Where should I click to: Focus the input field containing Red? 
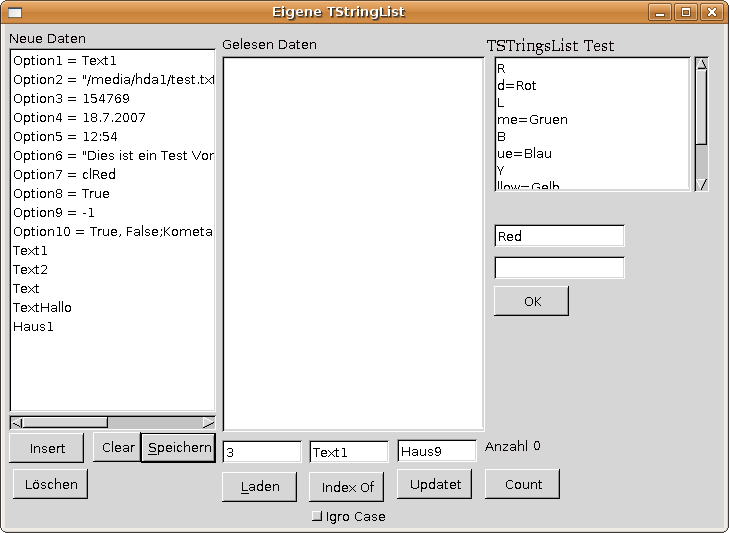(x=559, y=236)
